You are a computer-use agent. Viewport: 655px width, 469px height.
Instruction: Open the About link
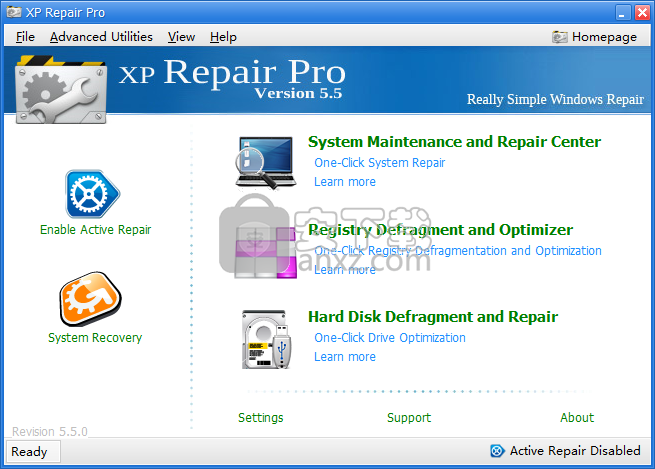577,418
